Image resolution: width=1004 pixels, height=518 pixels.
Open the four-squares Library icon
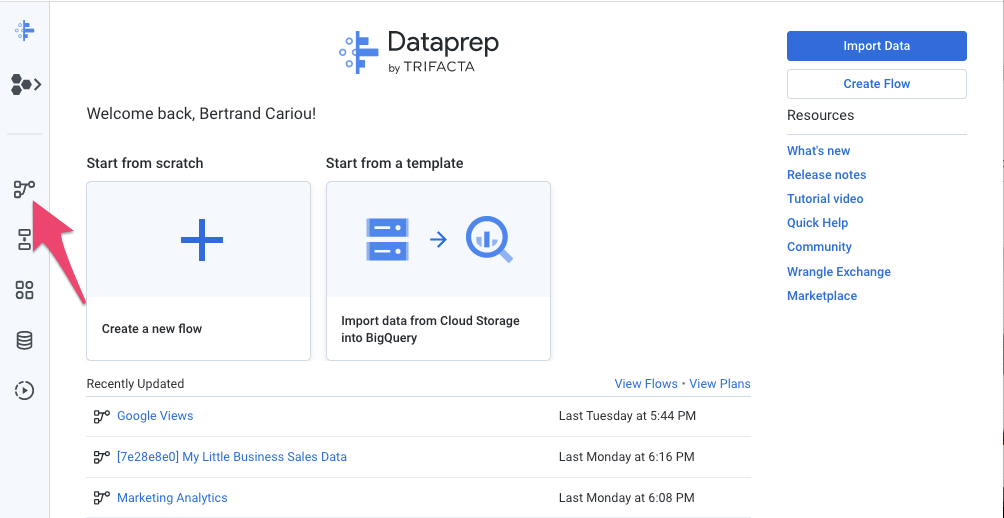point(25,290)
